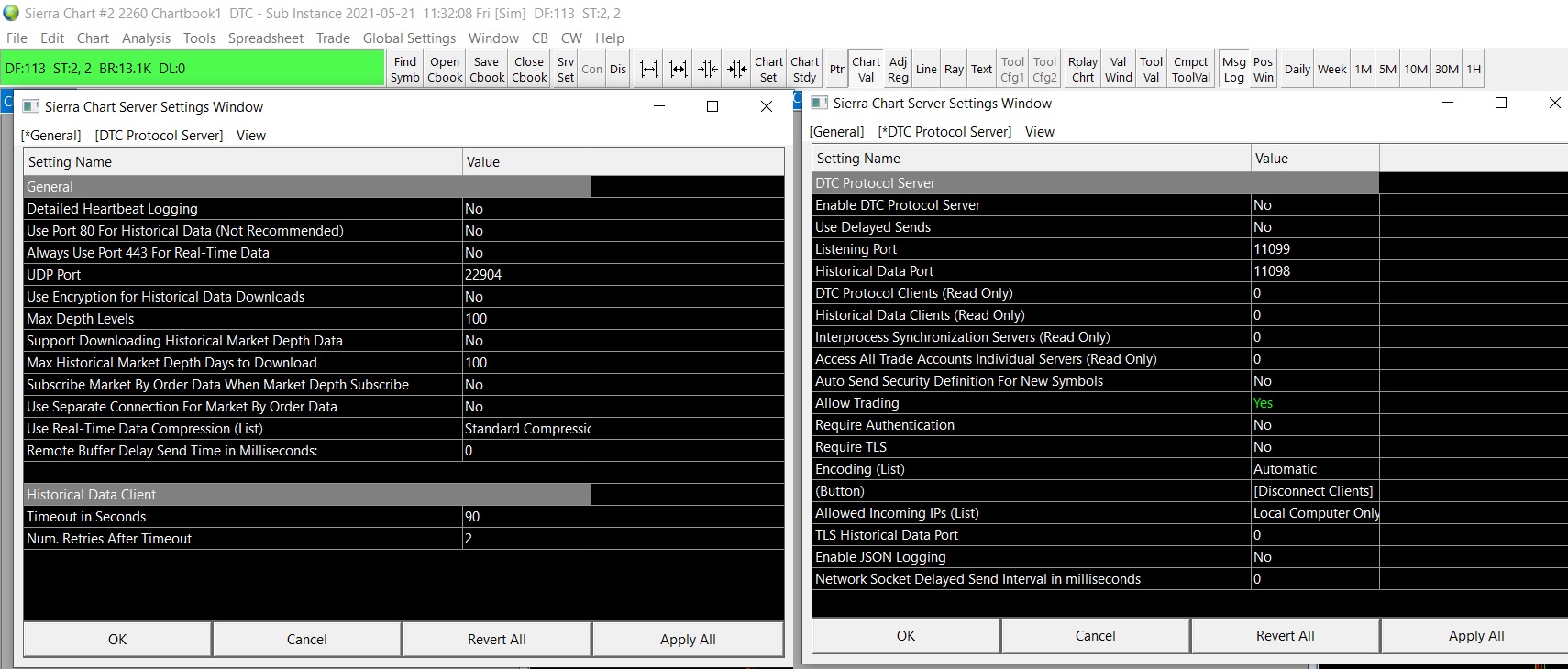Viewport: 1568px width, 669px height.
Task: Click Revert All in the left settings window
Action: click(x=496, y=640)
